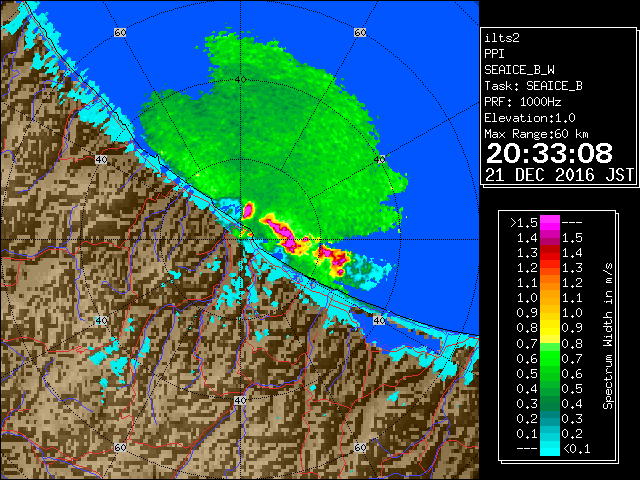Viewport: 640px width, 480px height.
Task: Click the 'Max Range:60 km' line
Action: [x=536, y=134]
